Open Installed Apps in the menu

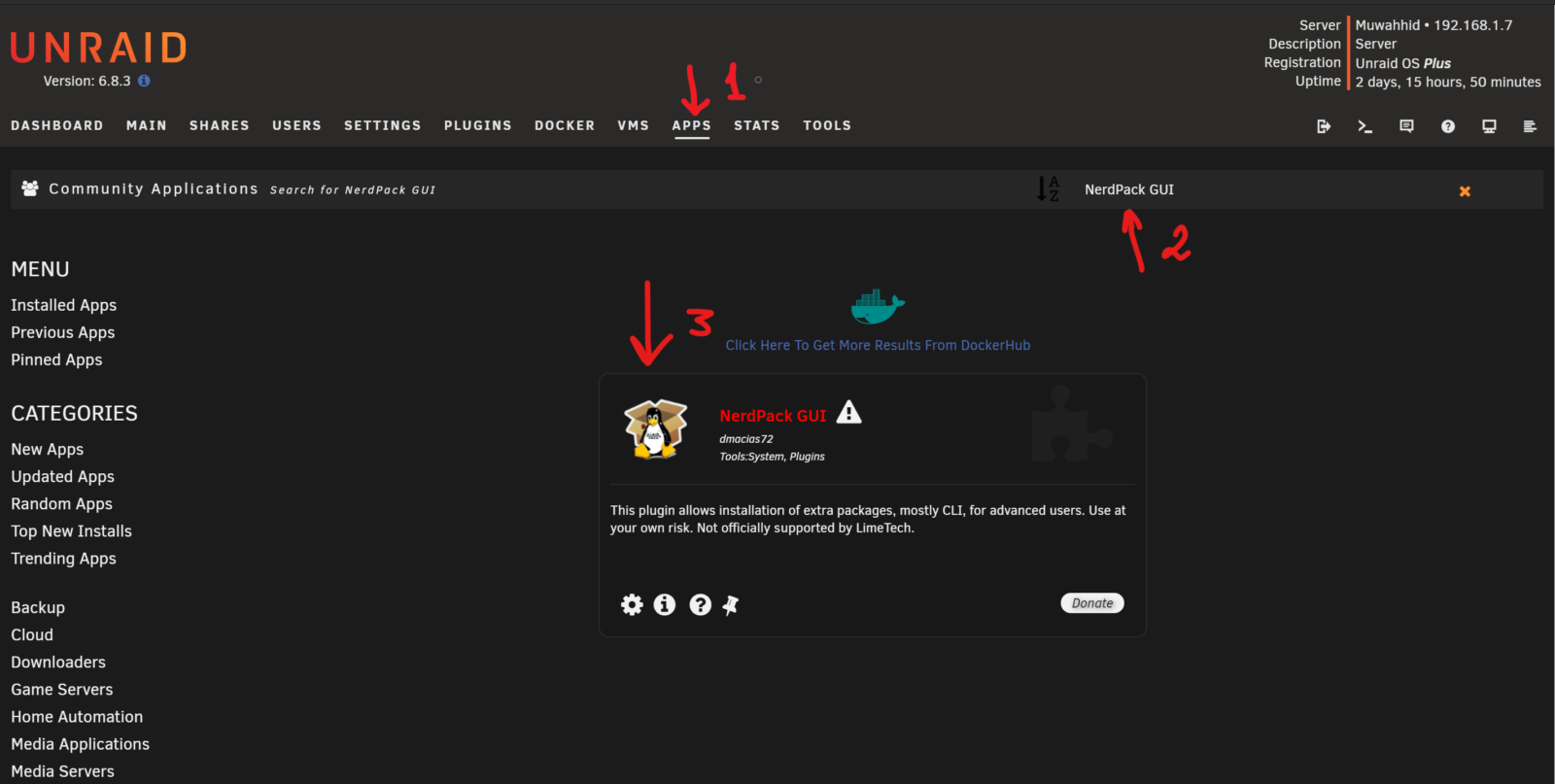point(64,305)
